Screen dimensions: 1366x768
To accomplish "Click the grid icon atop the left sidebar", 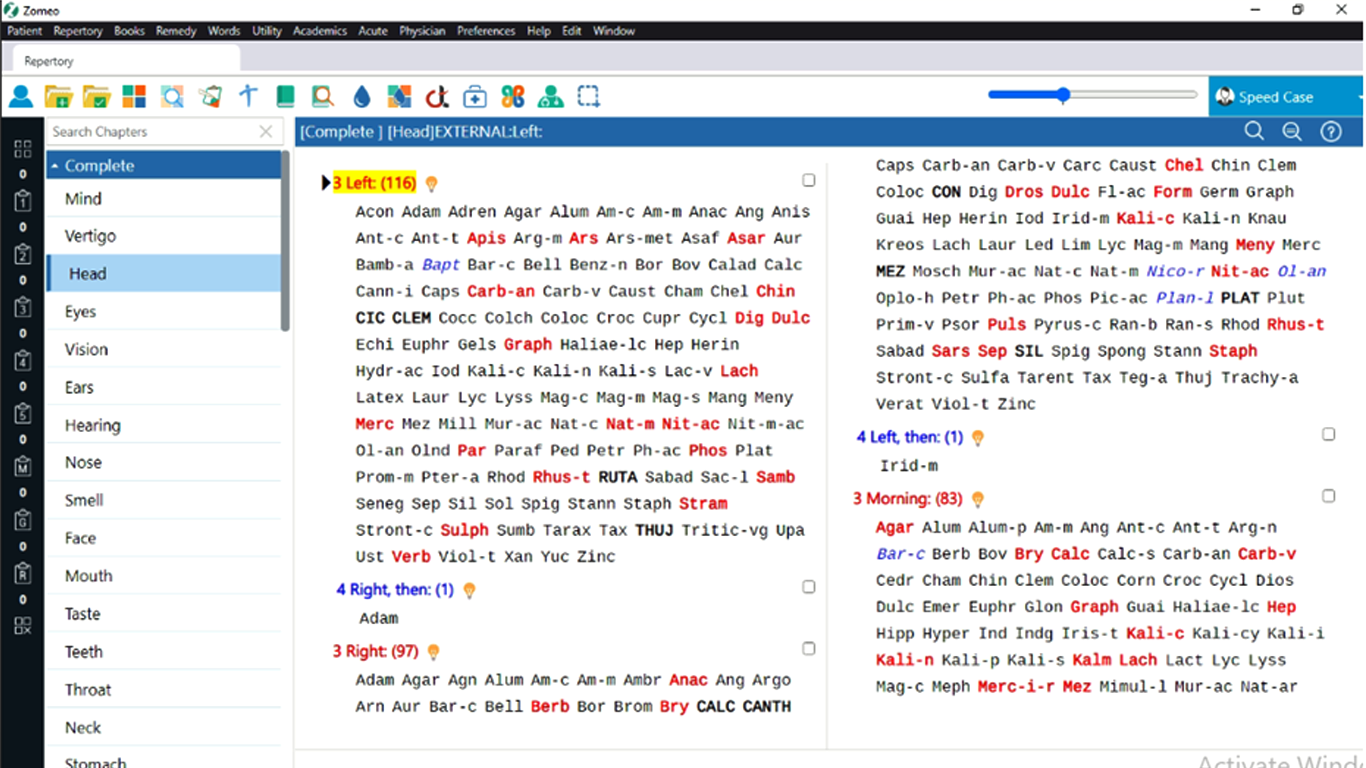I will coord(22,150).
